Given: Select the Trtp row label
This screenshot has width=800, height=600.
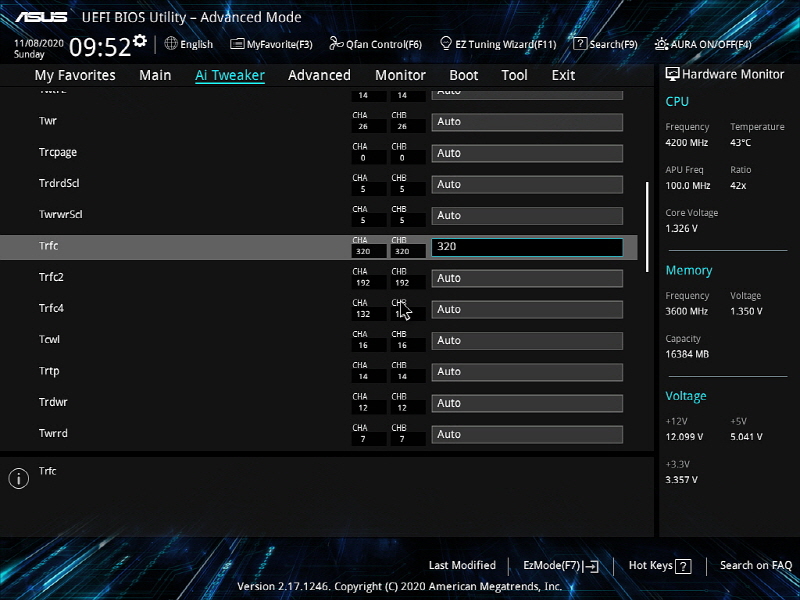Looking at the screenshot, I should pos(49,371).
